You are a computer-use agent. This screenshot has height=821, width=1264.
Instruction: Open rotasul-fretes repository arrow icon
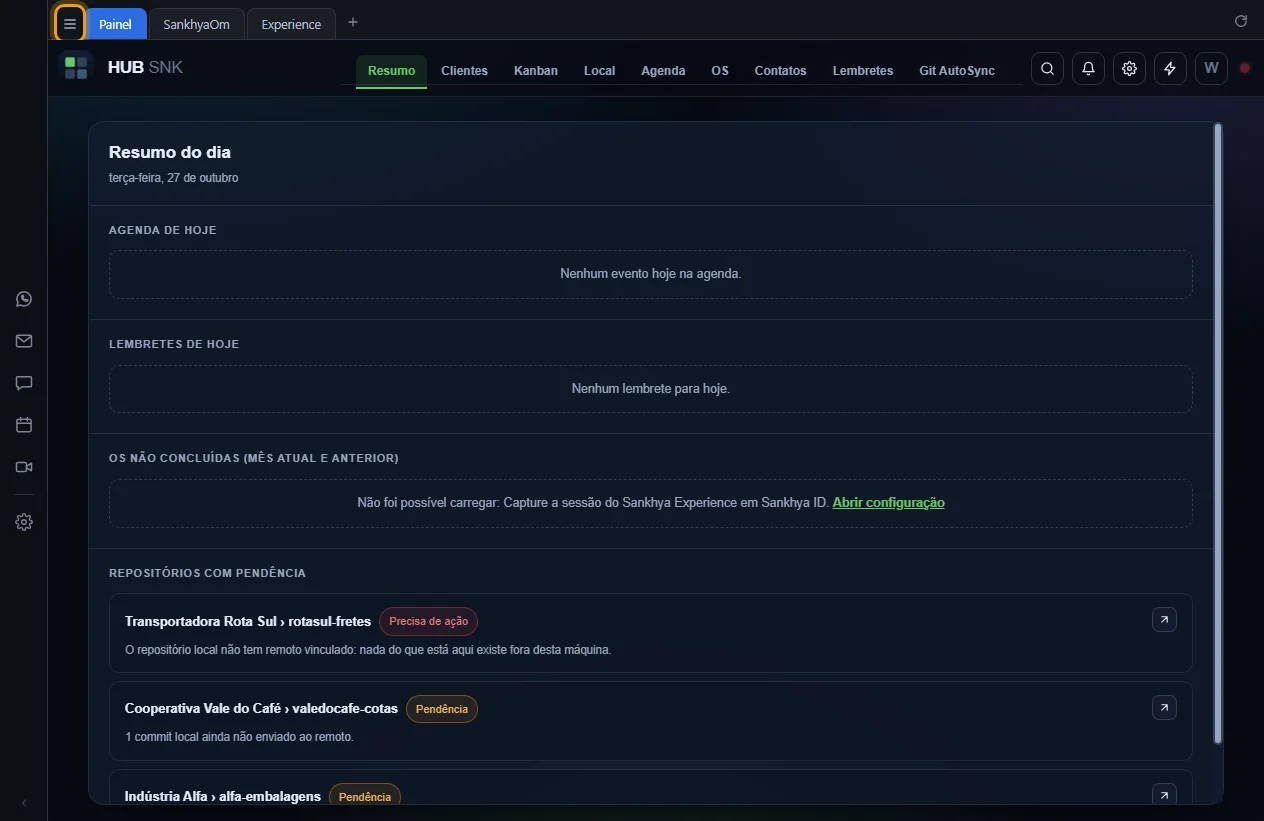[x=1164, y=620]
